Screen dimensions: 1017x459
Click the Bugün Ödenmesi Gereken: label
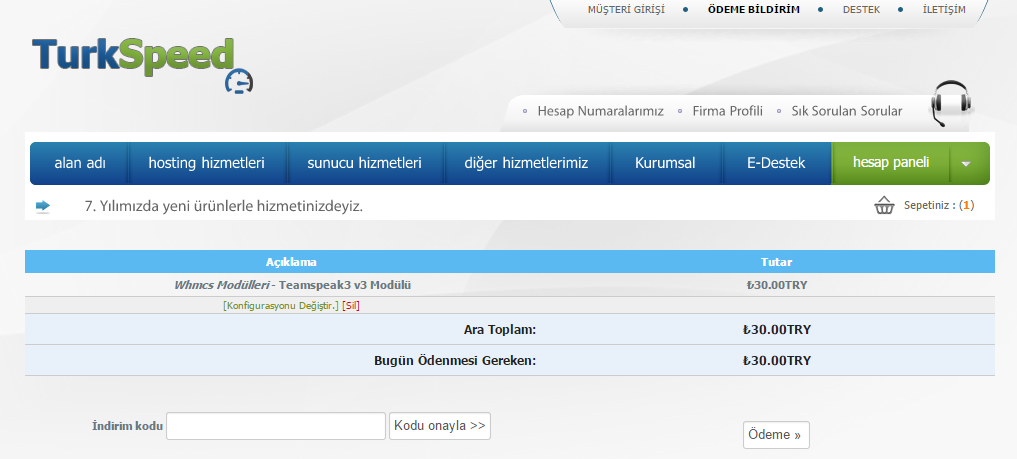pyautogui.click(x=455, y=360)
